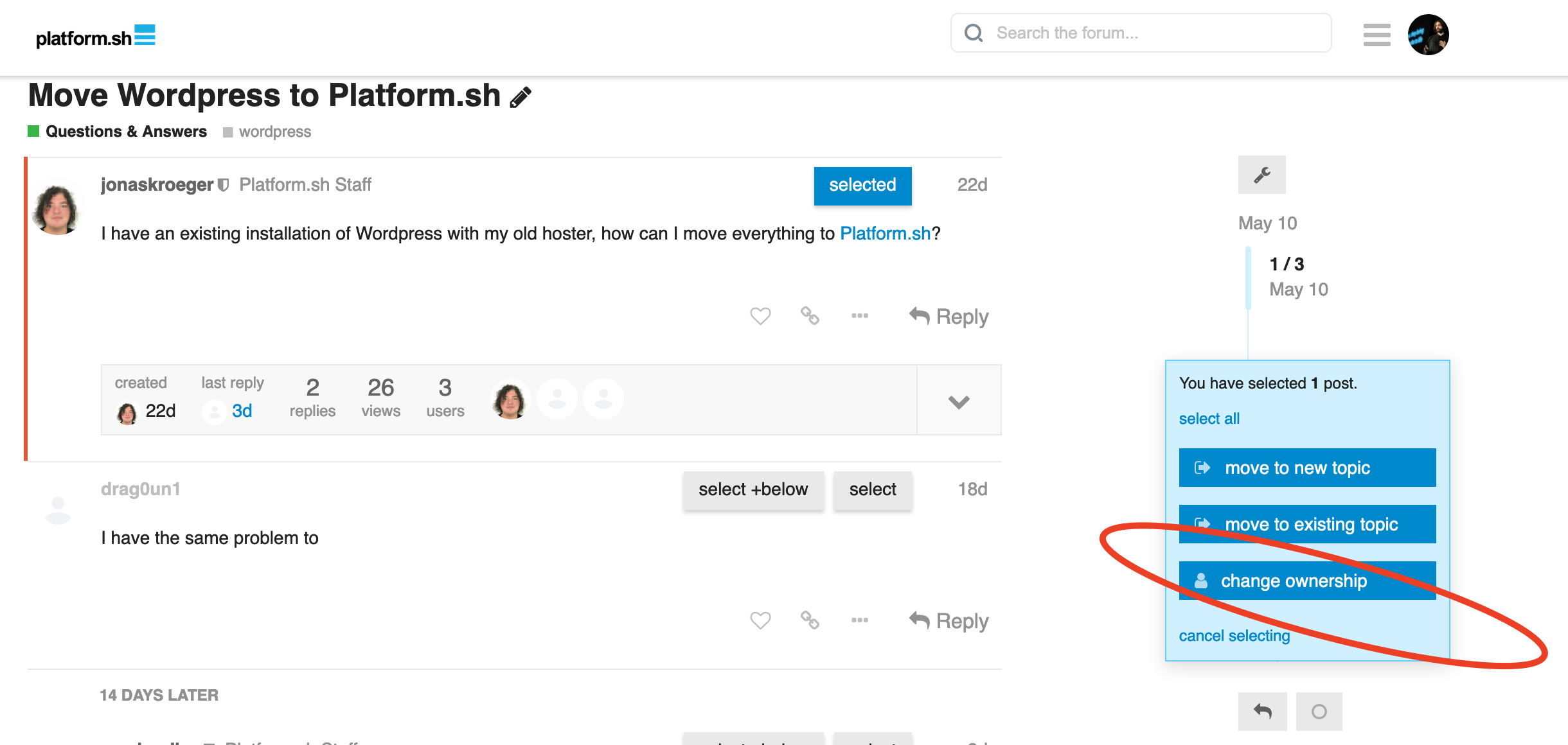Click the 22d created date in summary
1568x745 pixels.
(x=161, y=411)
